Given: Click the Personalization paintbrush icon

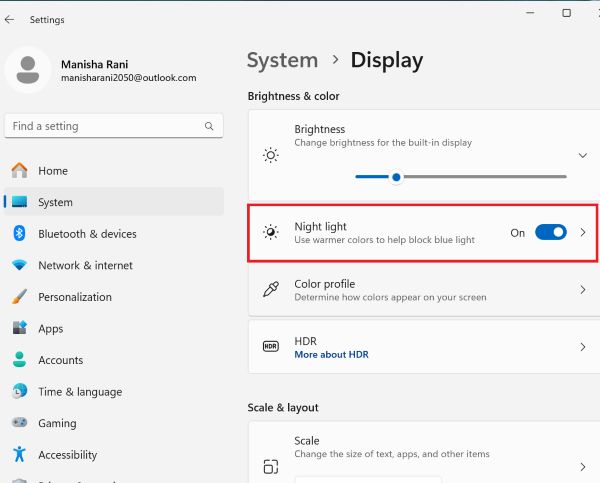Looking at the screenshot, I should pyautogui.click(x=19, y=297).
